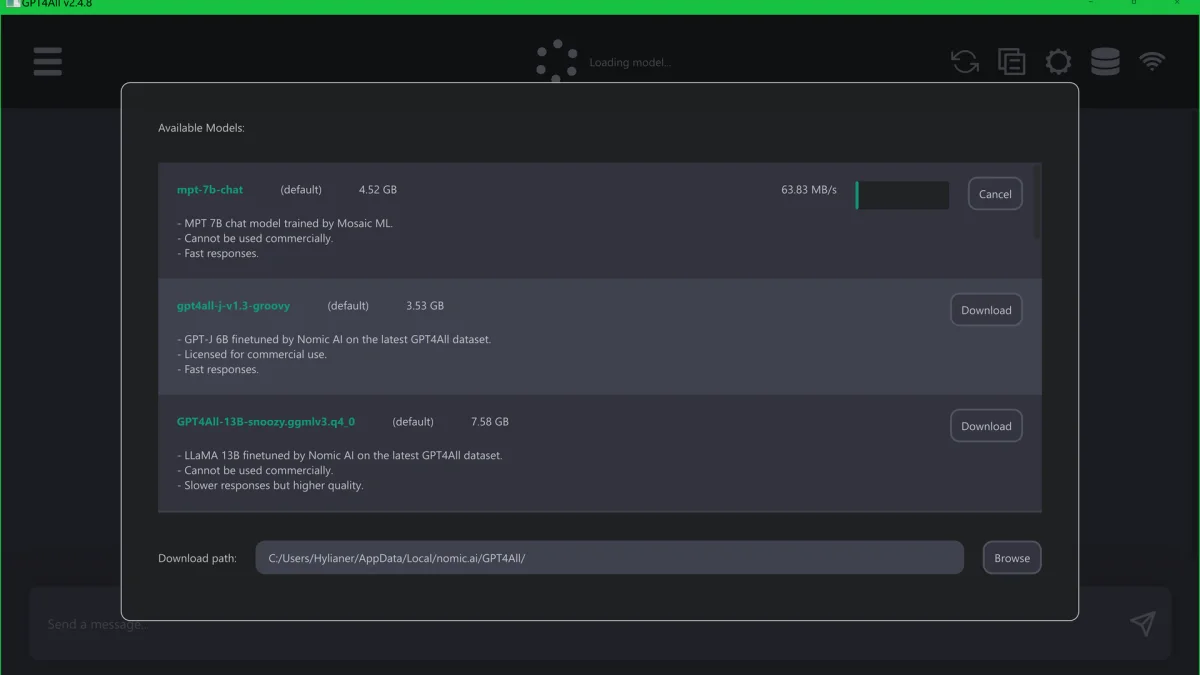The image size is (1200, 675).
Task: Click the Available Models label
Action: [x=201, y=128]
